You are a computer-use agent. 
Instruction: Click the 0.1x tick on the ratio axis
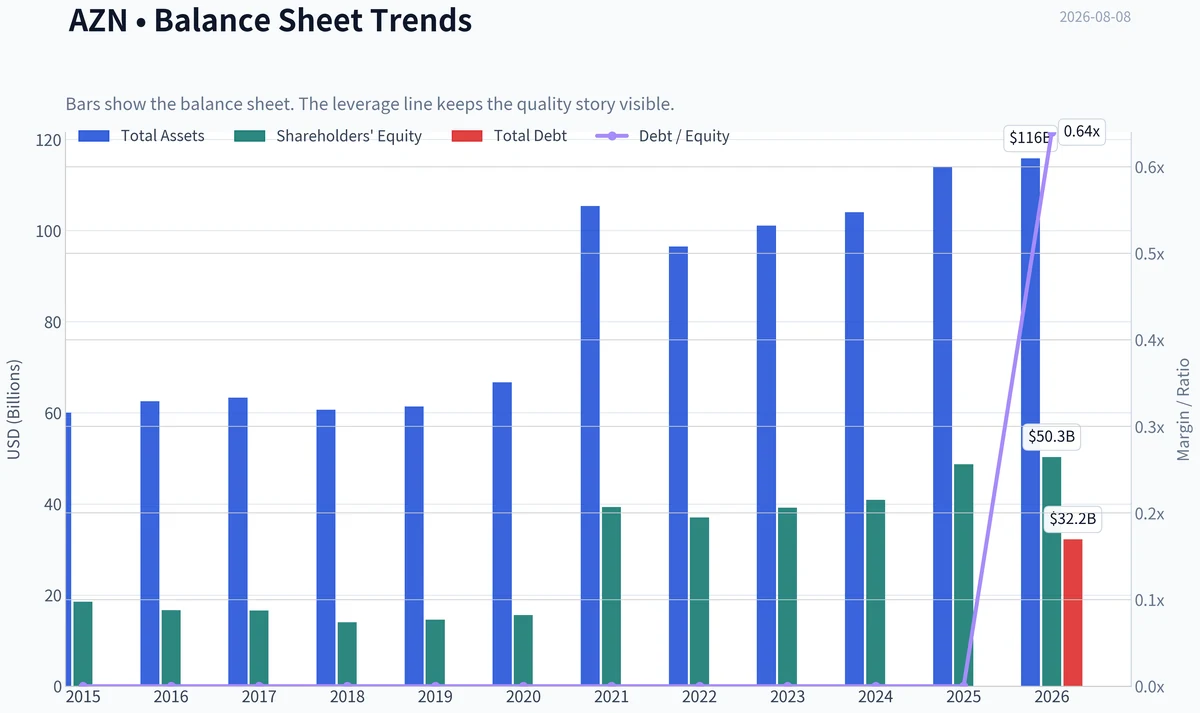pos(1150,600)
